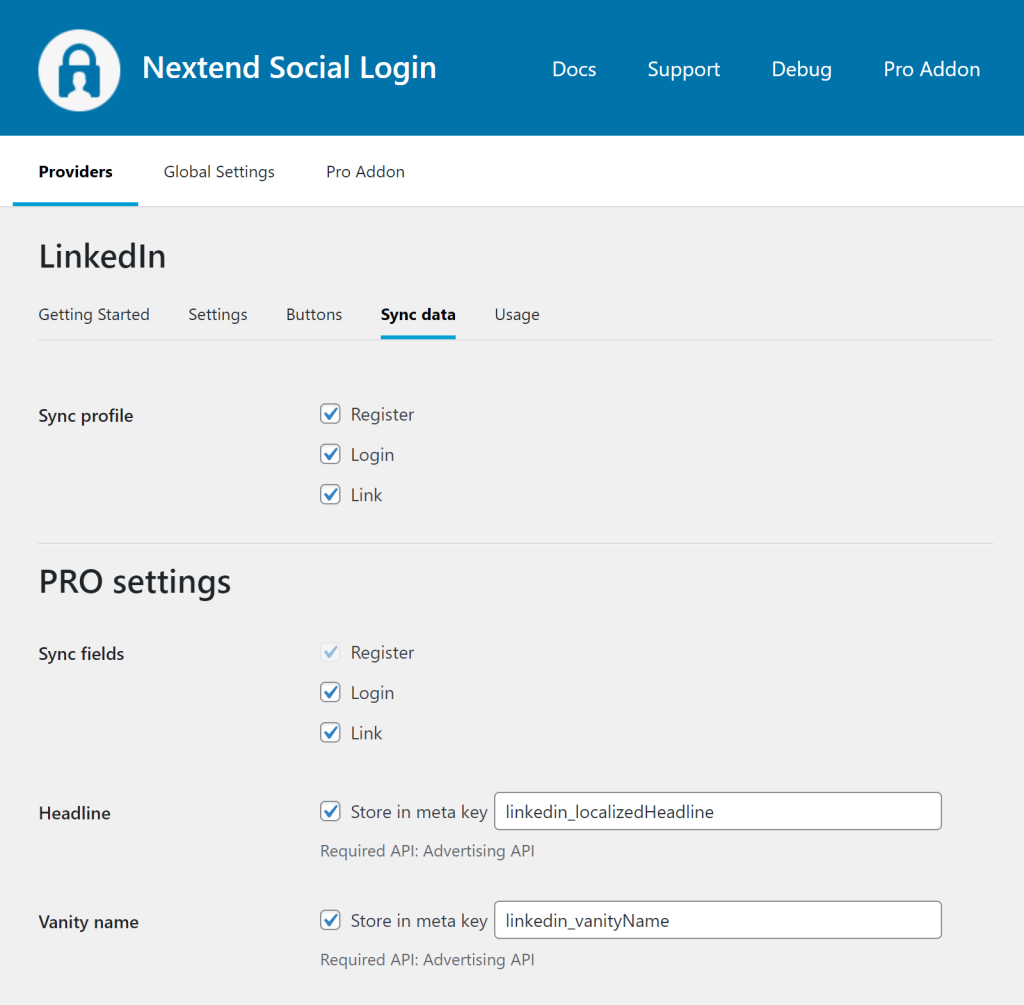This screenshot has width=1024, height=1005.
Task: Toggle Link checkbox under Sync profile
Action: click(331, 494)
